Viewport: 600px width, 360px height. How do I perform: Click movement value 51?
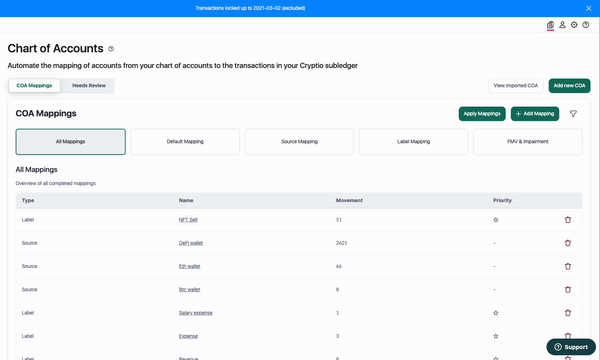[339, 220]
